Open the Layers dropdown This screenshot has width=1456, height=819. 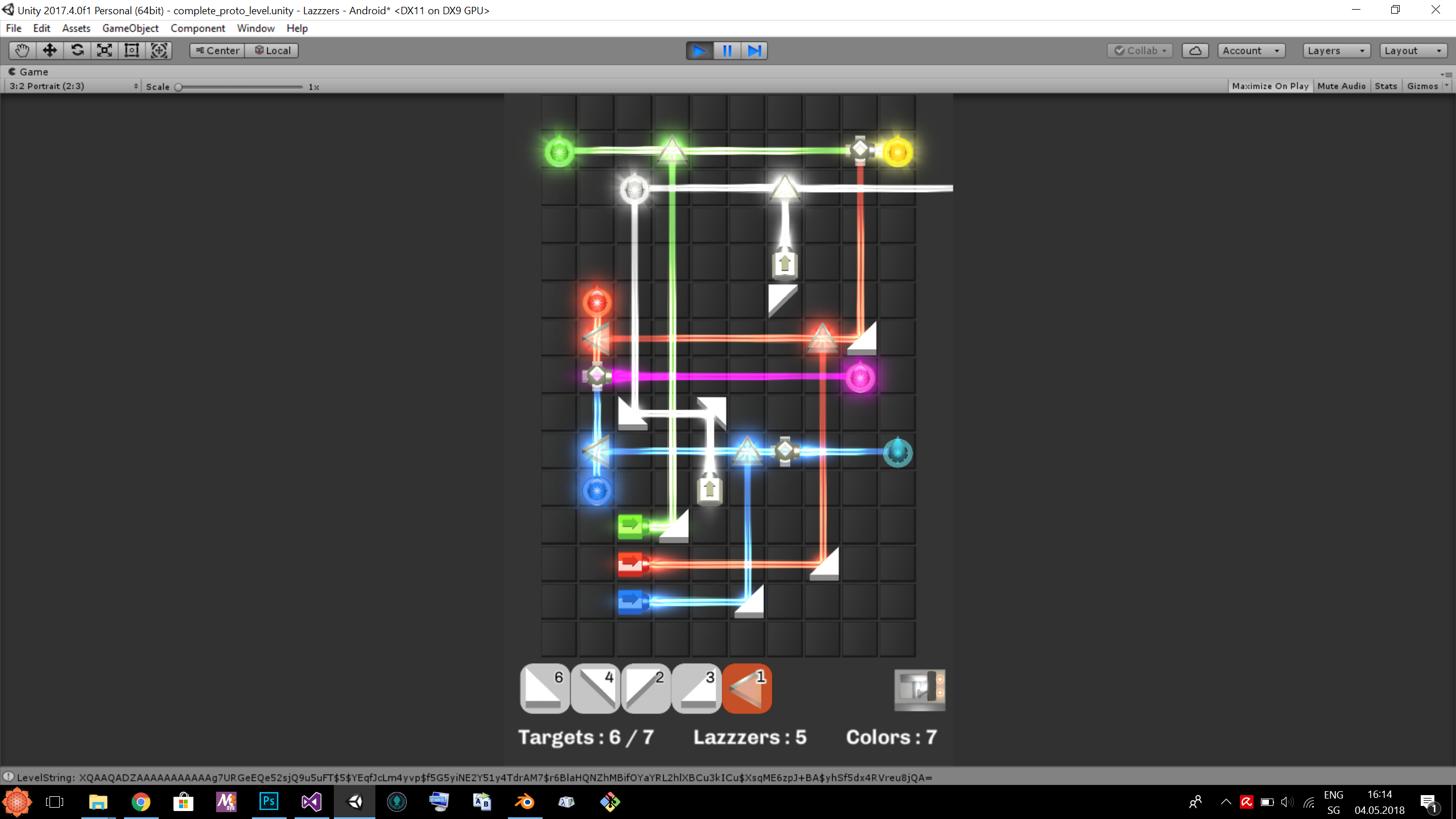pos(1335,51)
